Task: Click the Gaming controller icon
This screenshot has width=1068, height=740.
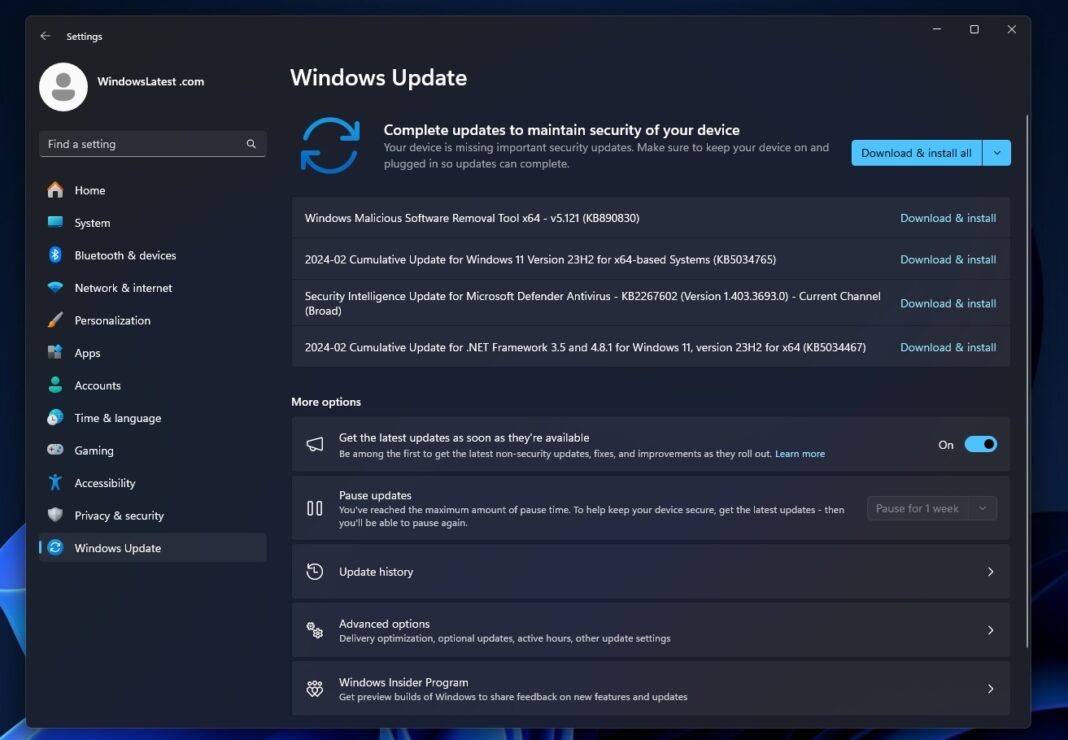Action: point(55,450)
